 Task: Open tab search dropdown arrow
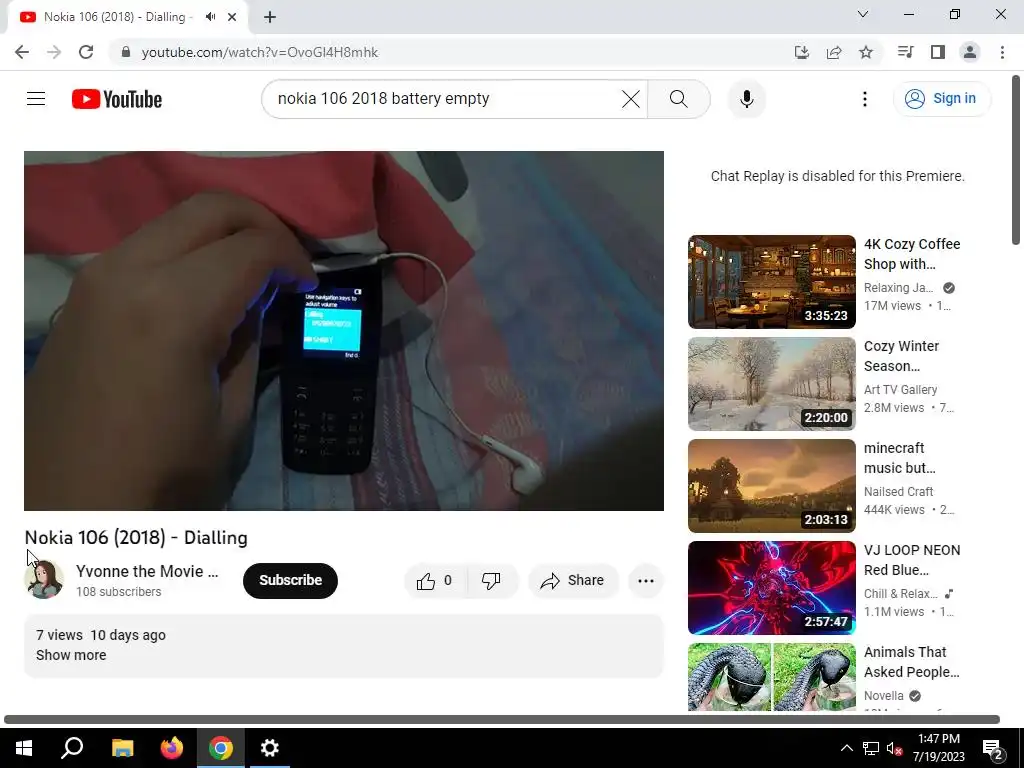click(x=863, y=14)
